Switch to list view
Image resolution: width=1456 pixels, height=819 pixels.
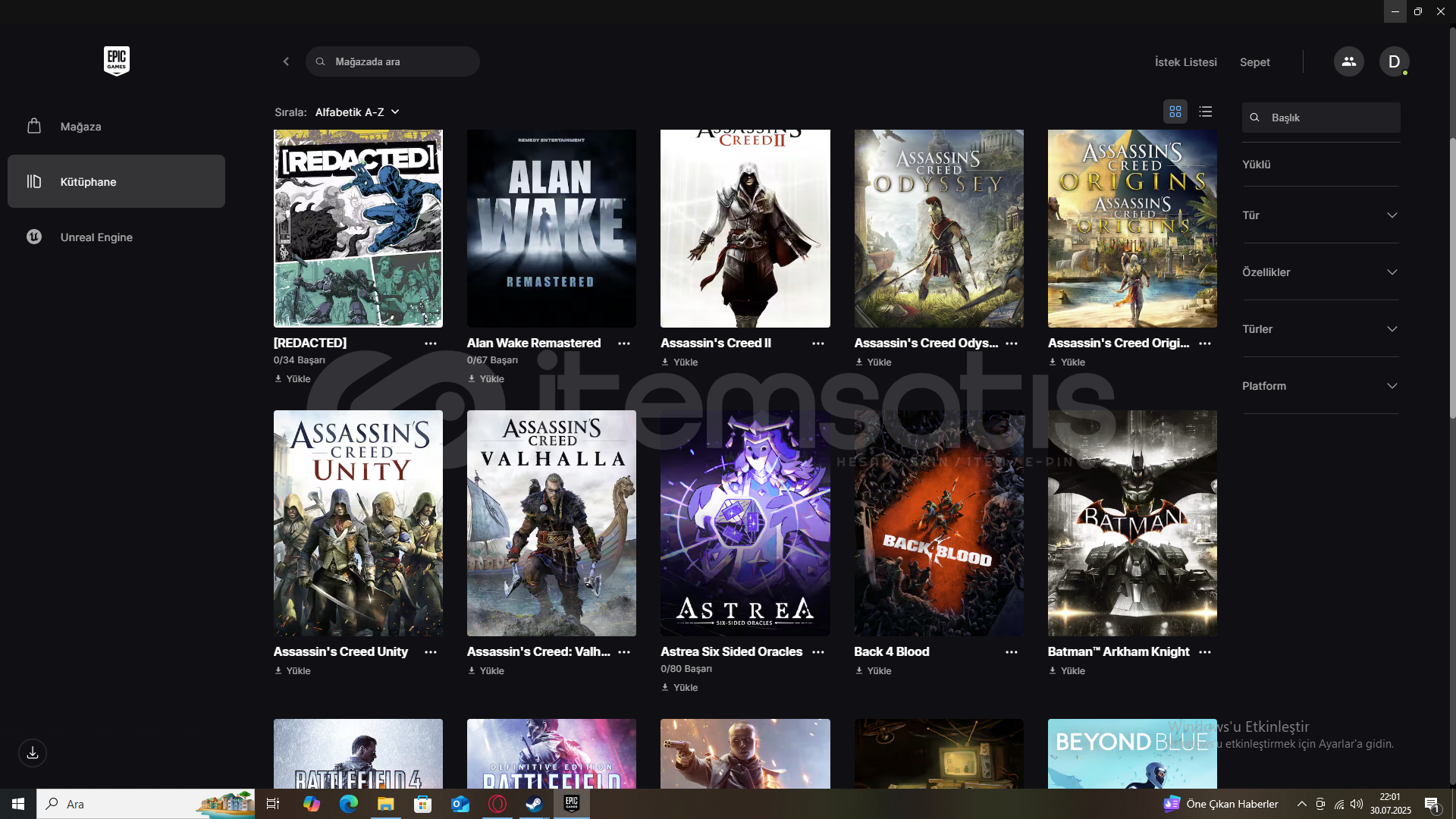(x=1206, y=111)
